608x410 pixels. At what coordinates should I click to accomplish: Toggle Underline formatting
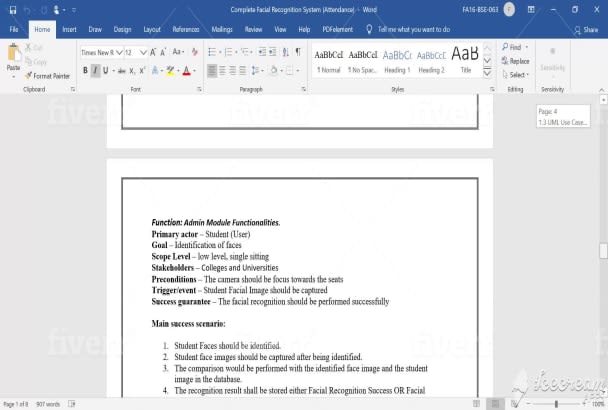105,71
